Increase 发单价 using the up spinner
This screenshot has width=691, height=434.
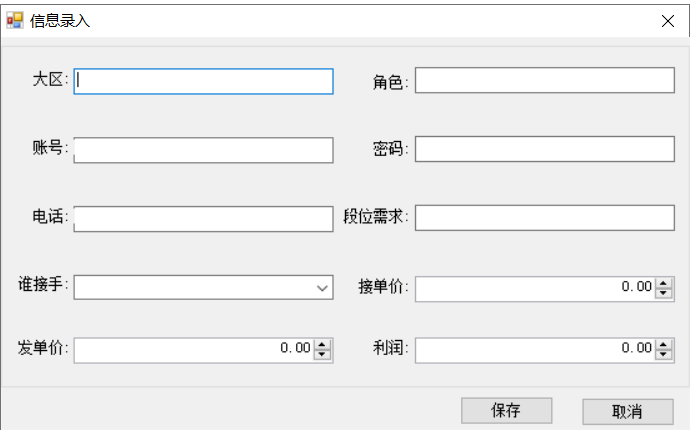click(x=322, y=345)
